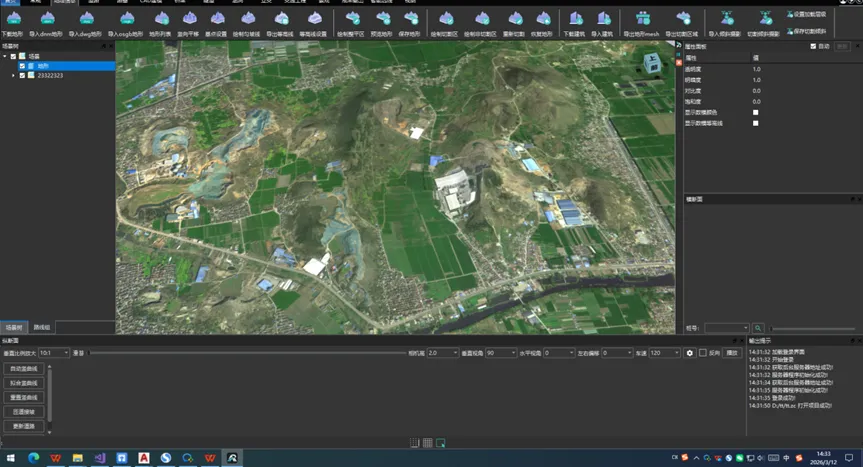Viewport: 863px width, 467px height.
Task: Click the 导入dwg地形 import icon
Action: pos(86,18)
